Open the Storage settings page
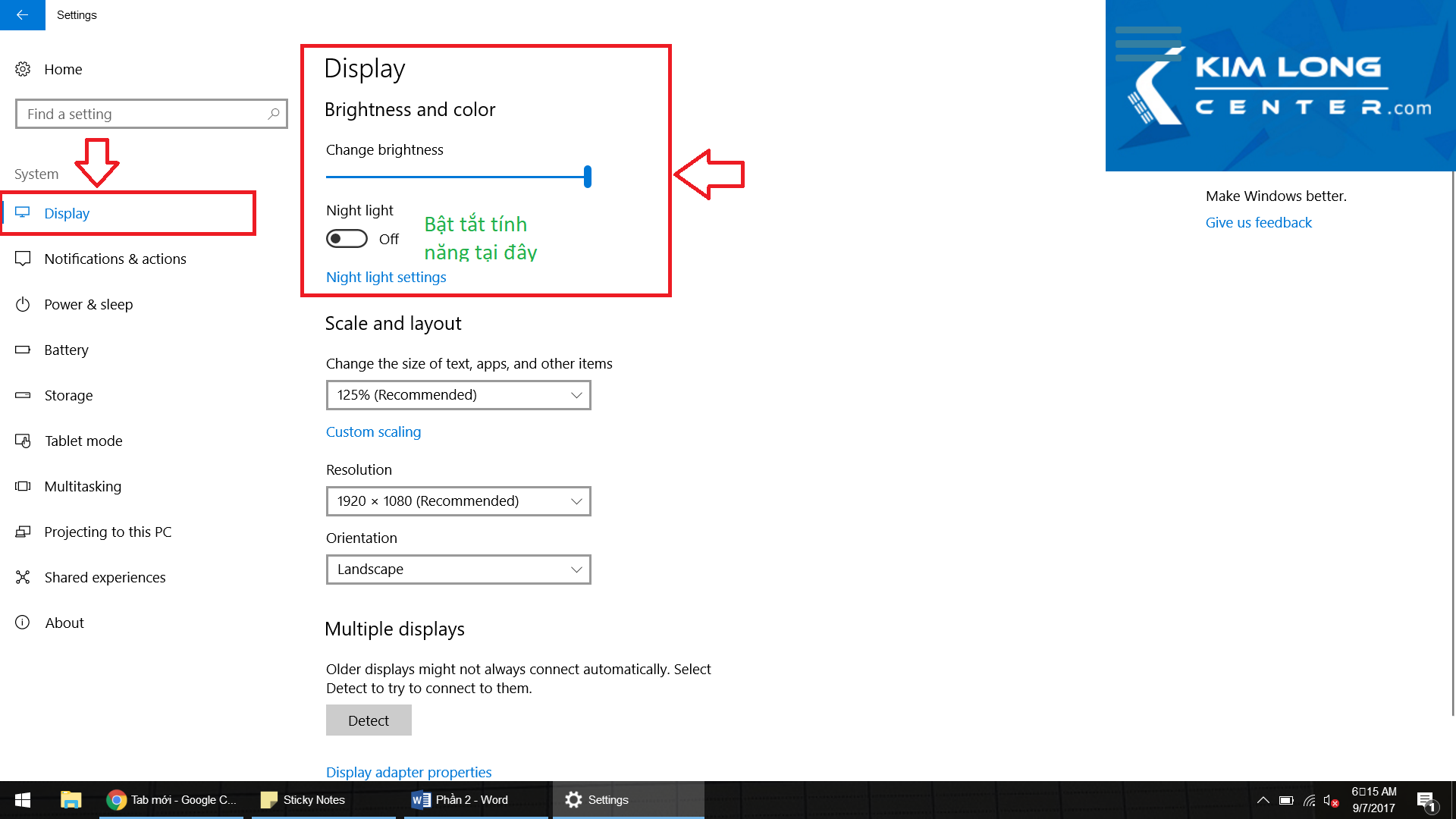The image size is (1456, 819). tap(68, 395)
